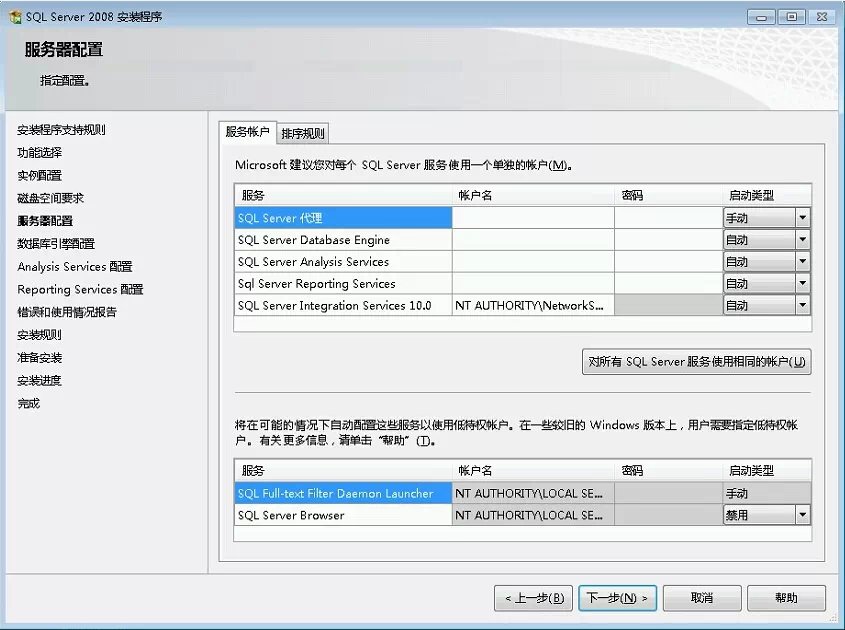Open startup type dropdown for SQL Server 代理
Screen dimensions: 845x630
pyautogui.click(x=801, y=217)
